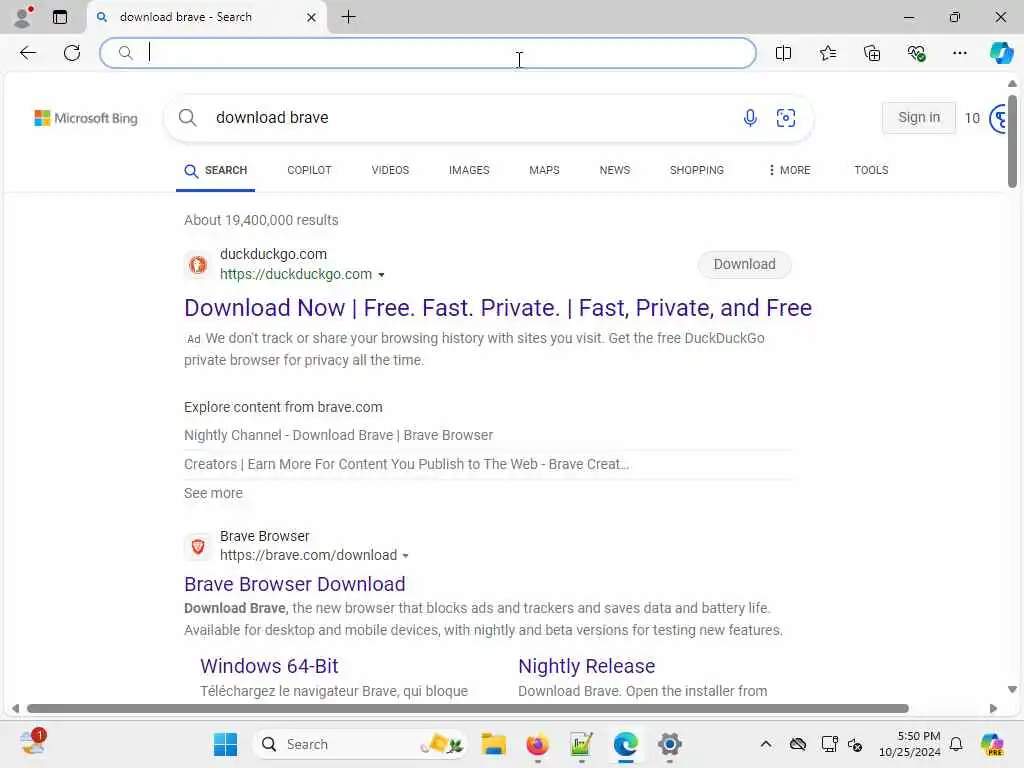Open a new tab with plus button

tap(349, 17)
